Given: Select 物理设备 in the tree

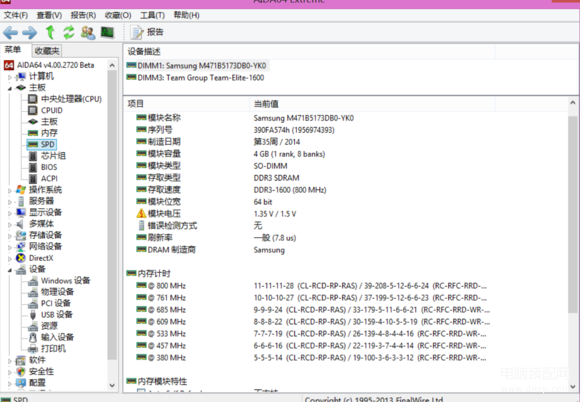Looking at the screenshot, I should click(x=57, y=292).
